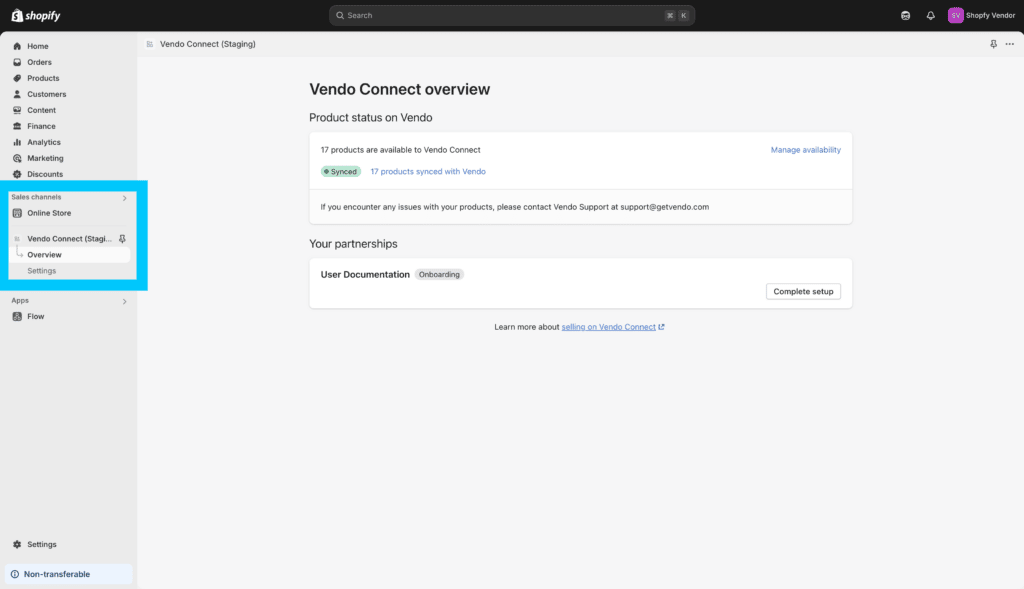Click the search magnifier icon
The image size is (1024, 589).
tap(340, 16)
